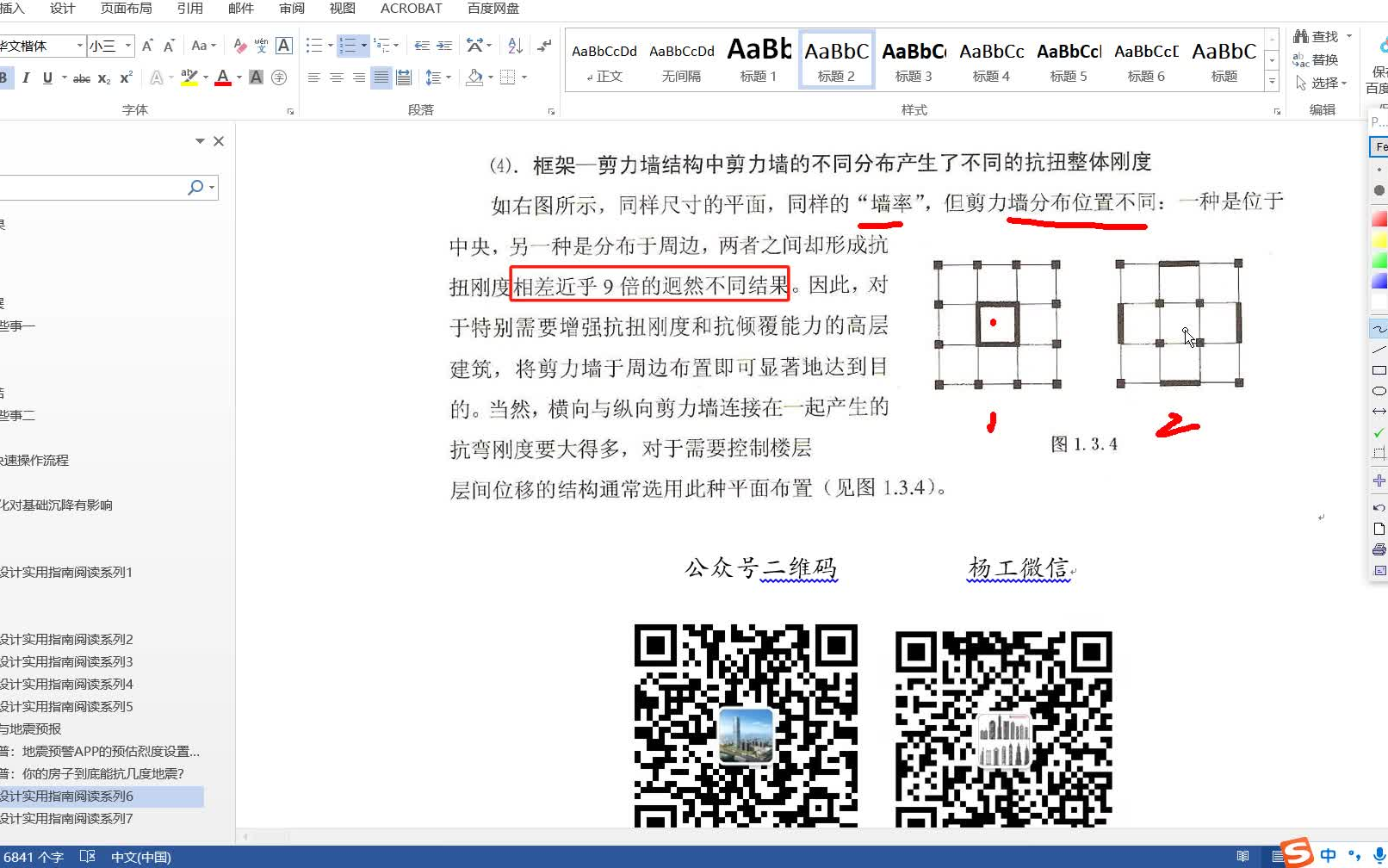Align text to the right

coord(359,77)
